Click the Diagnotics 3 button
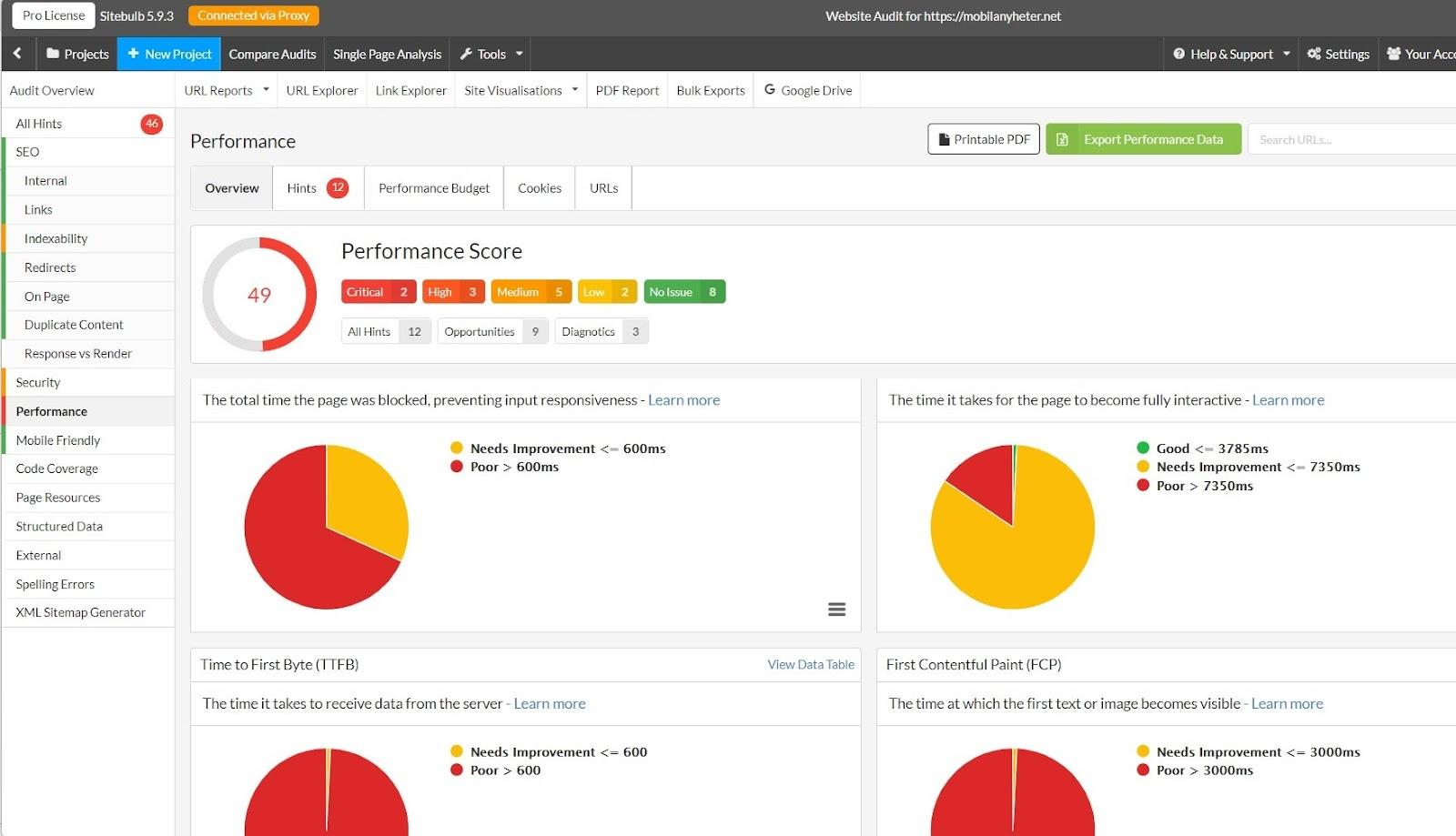This screenshot has width=1456, height=836. point(602,331)
